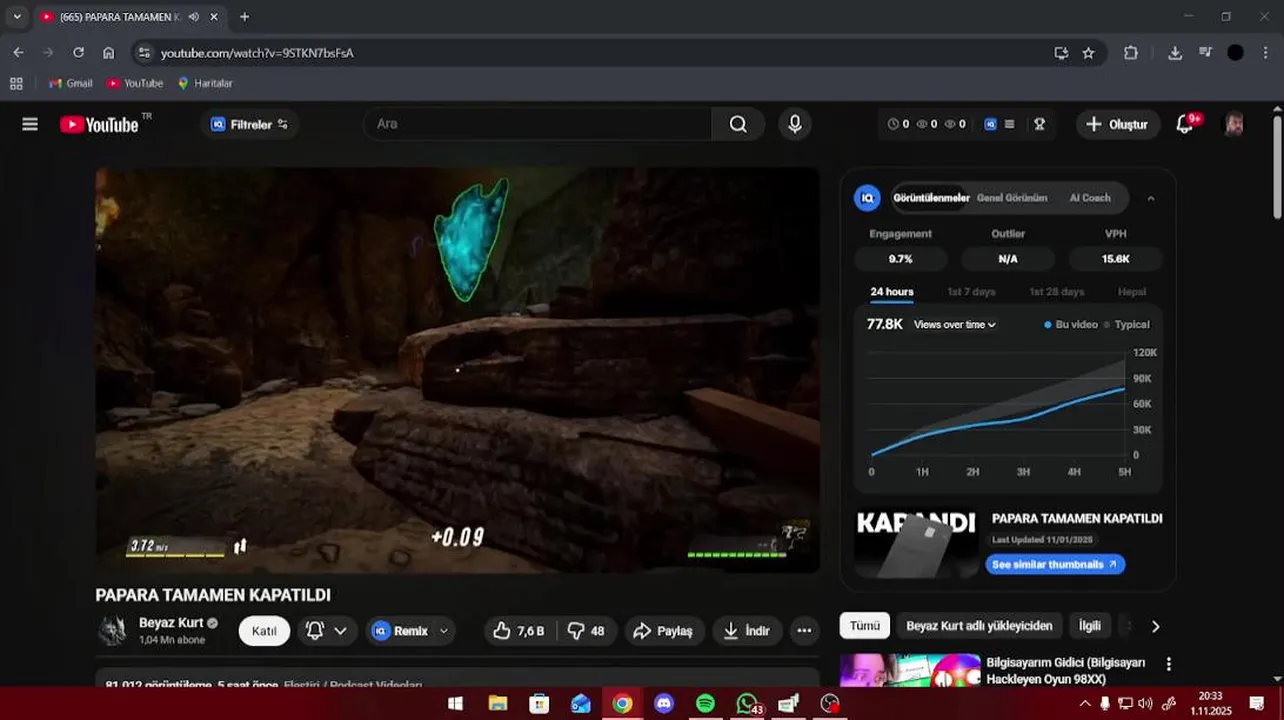This screenshot has width=1284, height=720.
Task: Switch to the Görüntülenmeler tab
Action: click(x=931, y=198)
